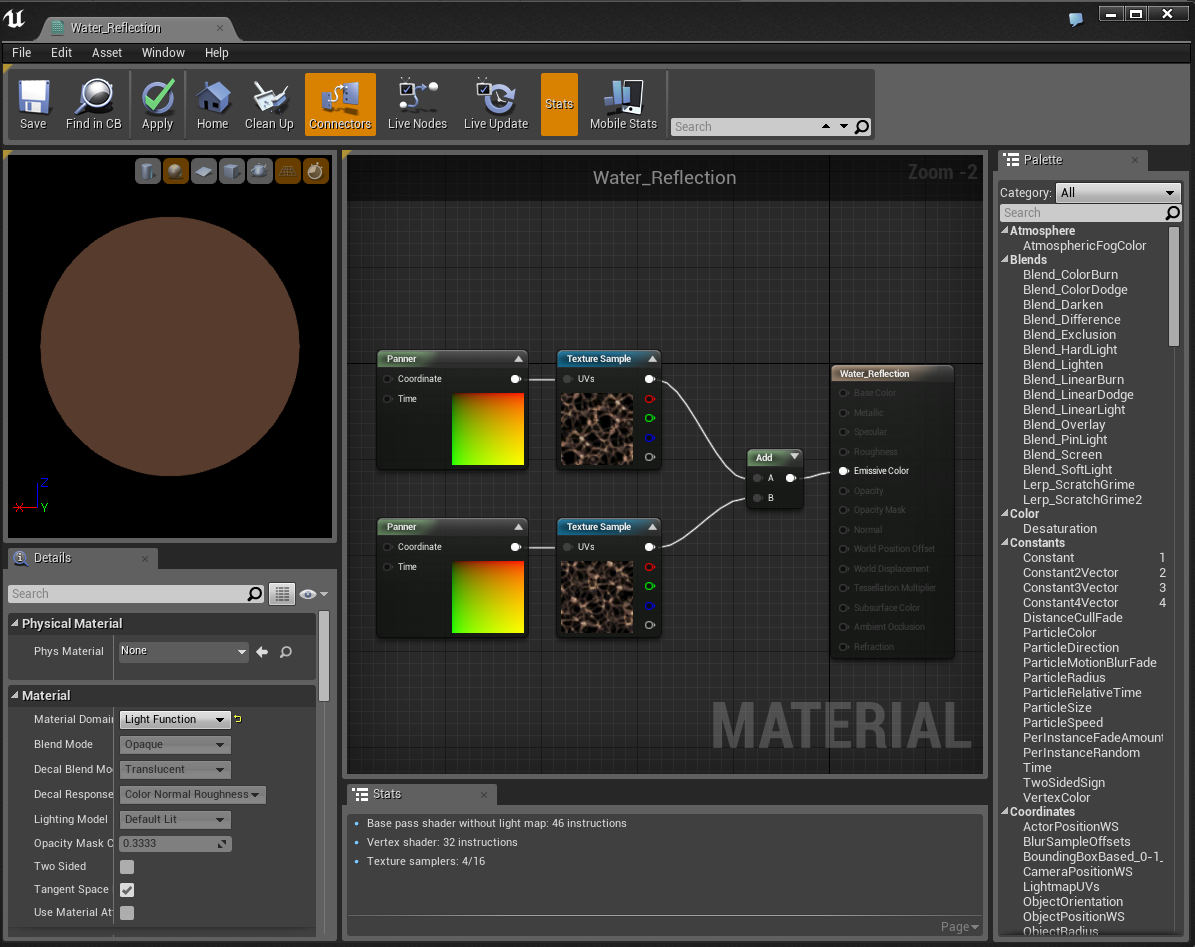
Task: Open the chat bubble icon in title bar
Action: [1075, 19]
